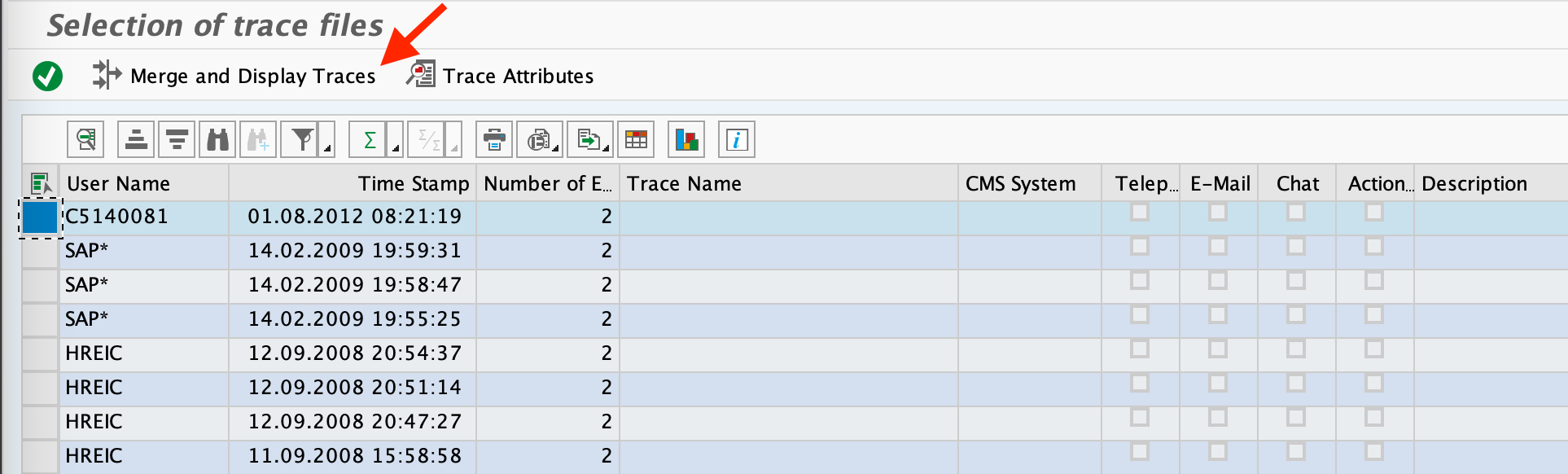Click the green checkmark Continue icon
The height and width of the screenshot is (474, 1568).
47,77
